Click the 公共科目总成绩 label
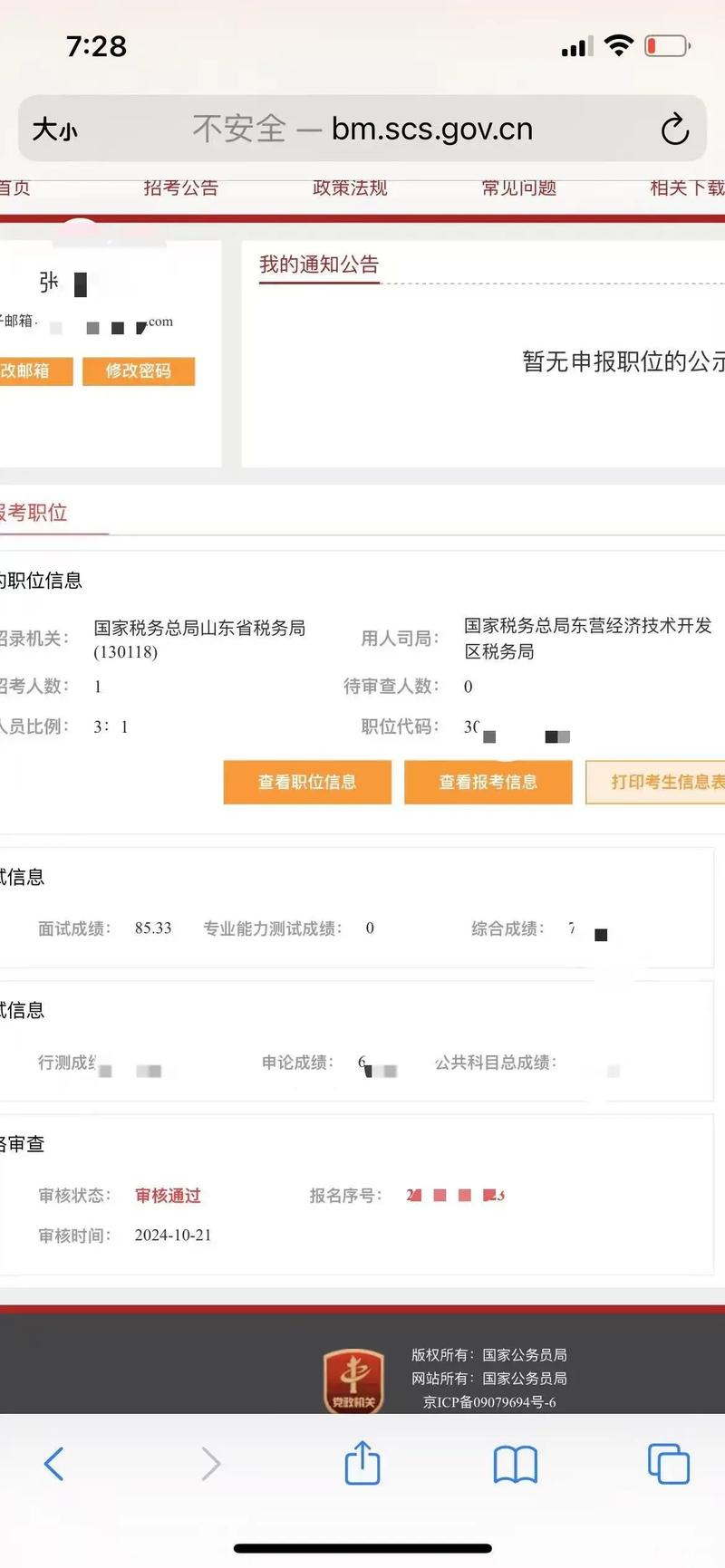Viewport: 725px width, 1568px height. 496,1063
